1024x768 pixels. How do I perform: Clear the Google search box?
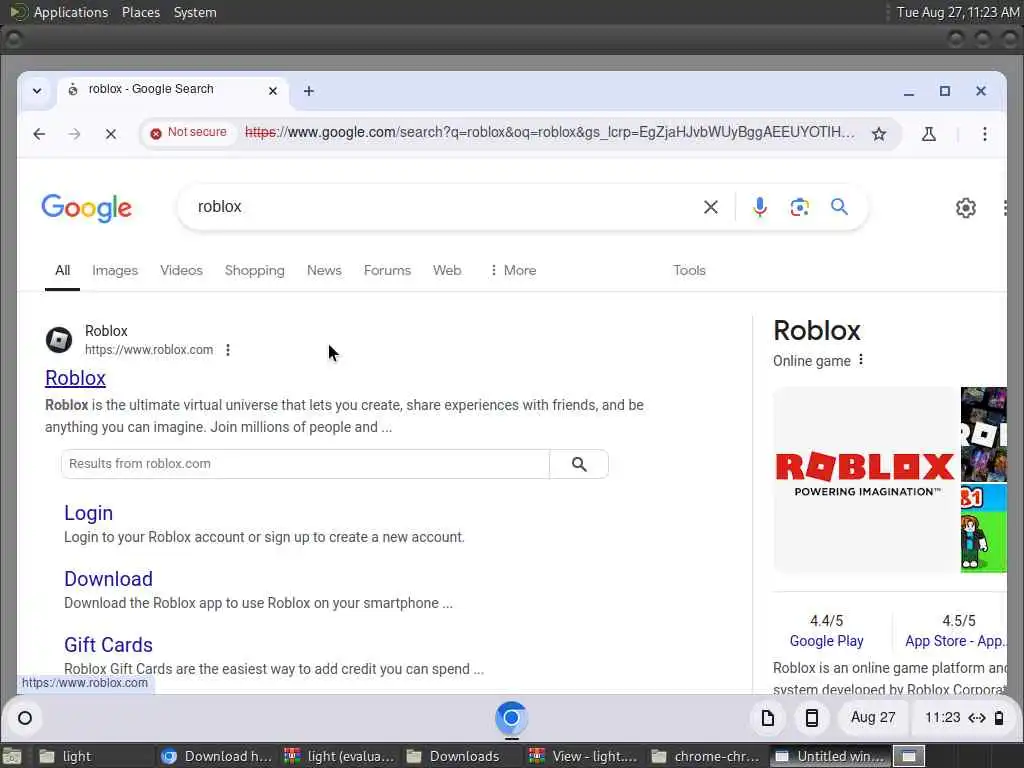coord(711,207)
